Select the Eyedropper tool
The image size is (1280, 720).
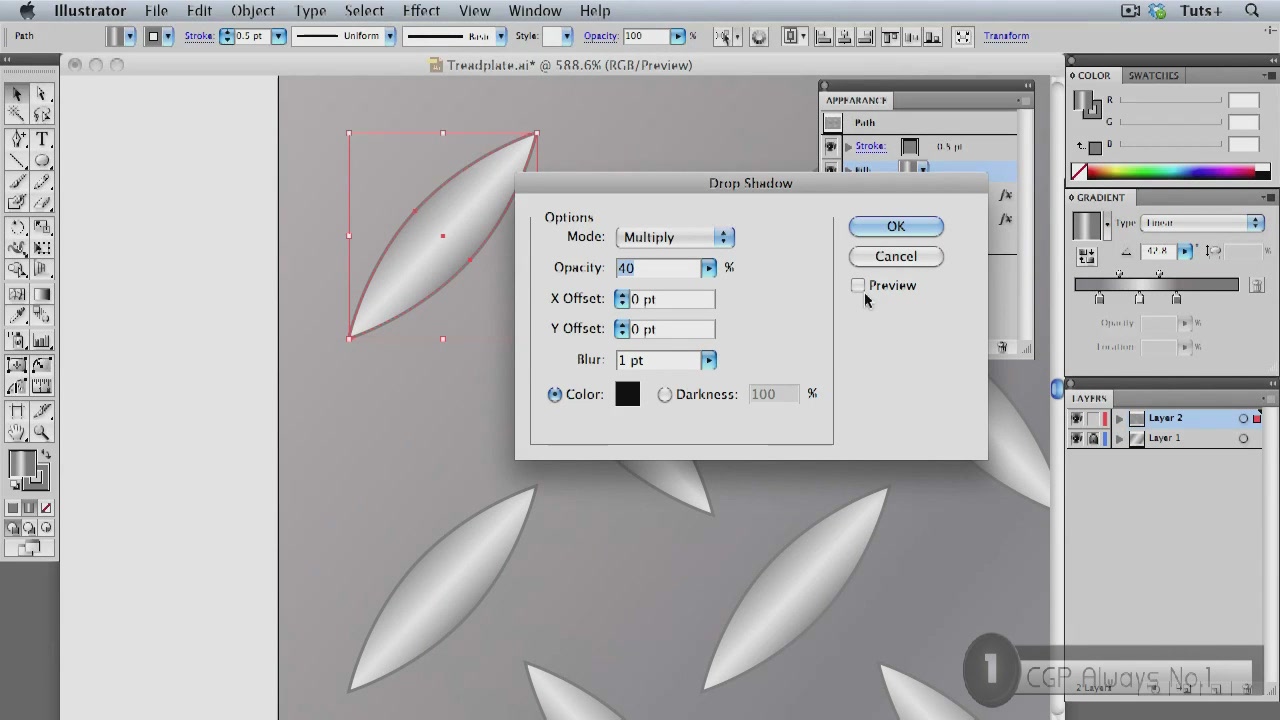click(x=17, y=317)
